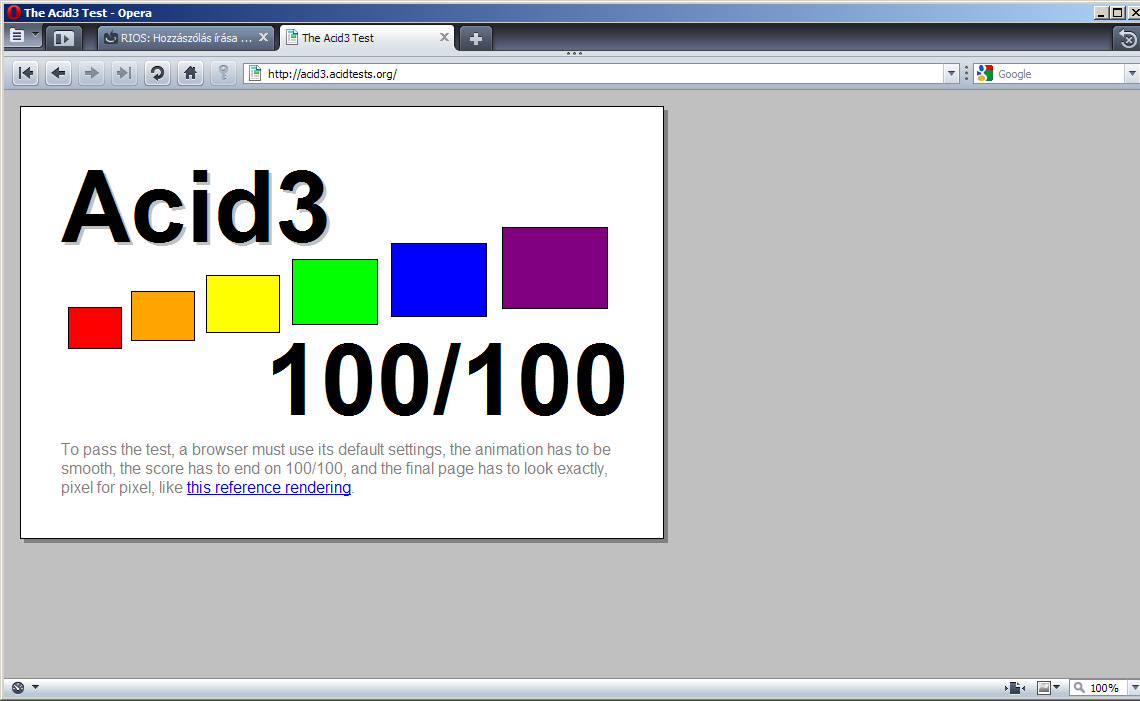The height and width of the screenshot is (701, 1140).
Task: Expand the search engine dropdown arrow
Action: tap(1132, 73)
